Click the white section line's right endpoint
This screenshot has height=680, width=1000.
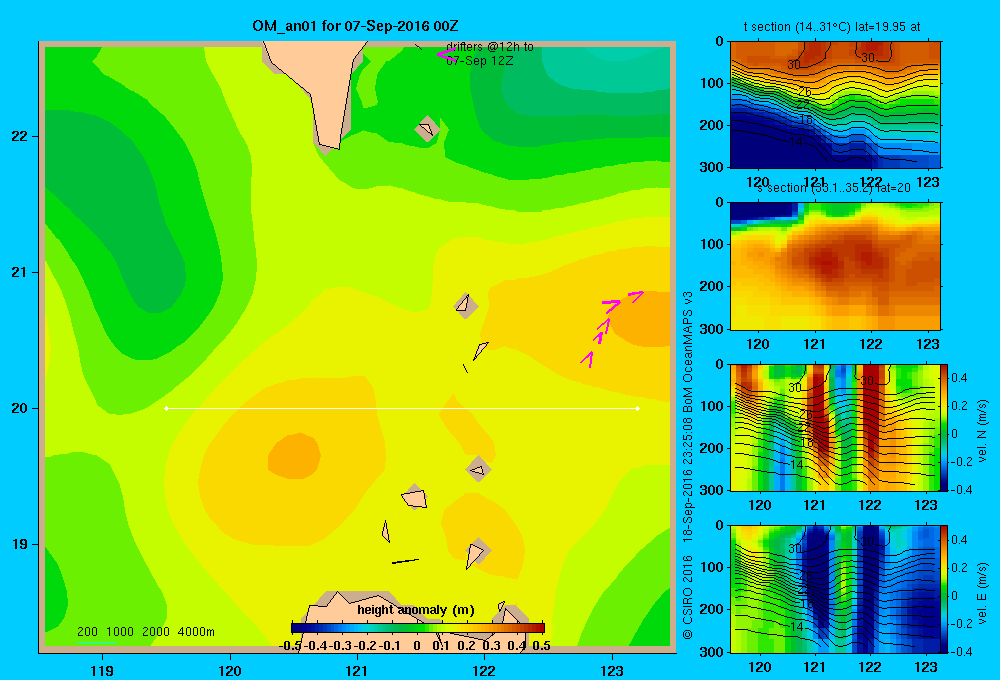638,408
